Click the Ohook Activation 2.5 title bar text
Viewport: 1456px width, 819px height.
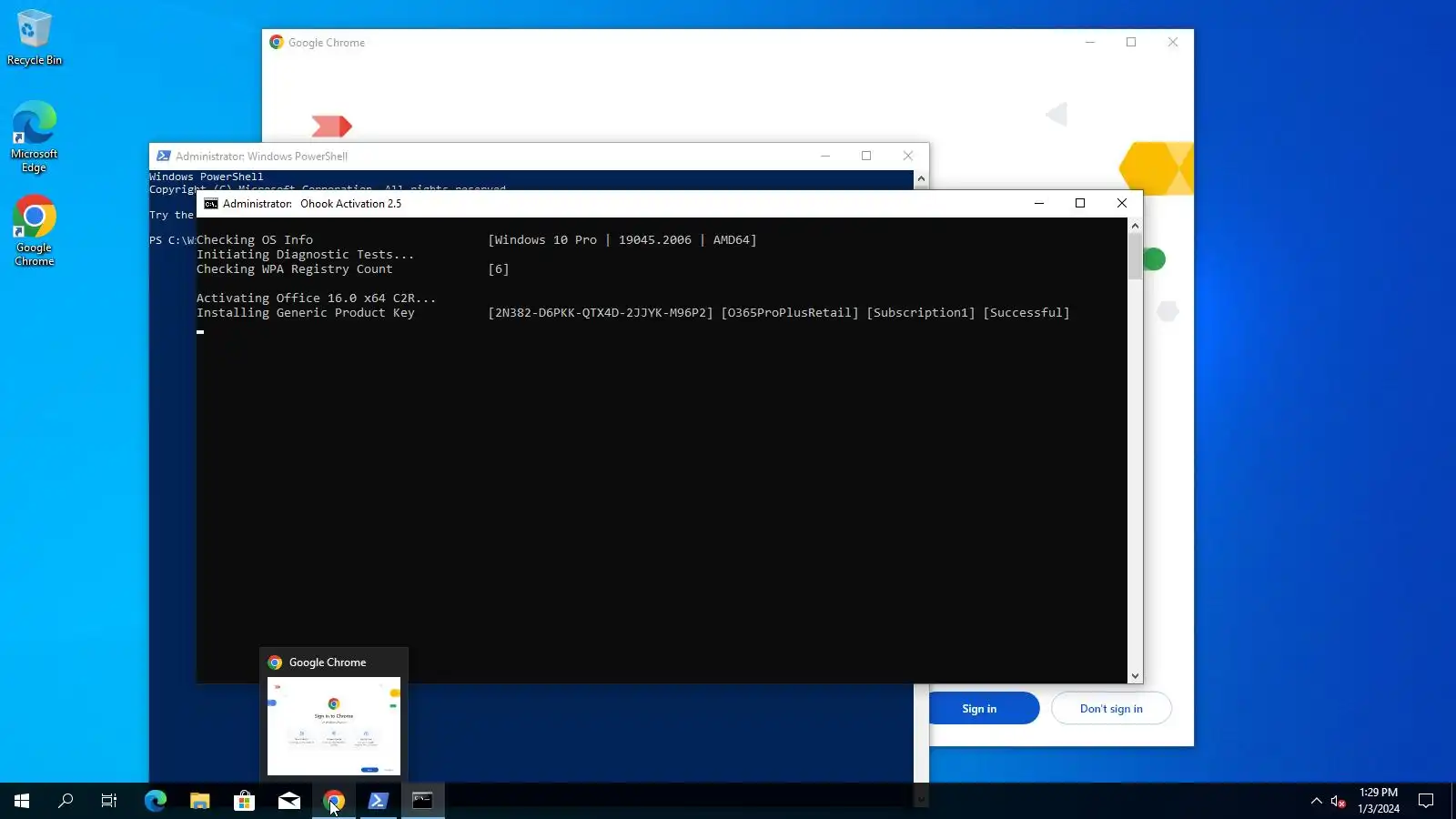coord(351,204)
